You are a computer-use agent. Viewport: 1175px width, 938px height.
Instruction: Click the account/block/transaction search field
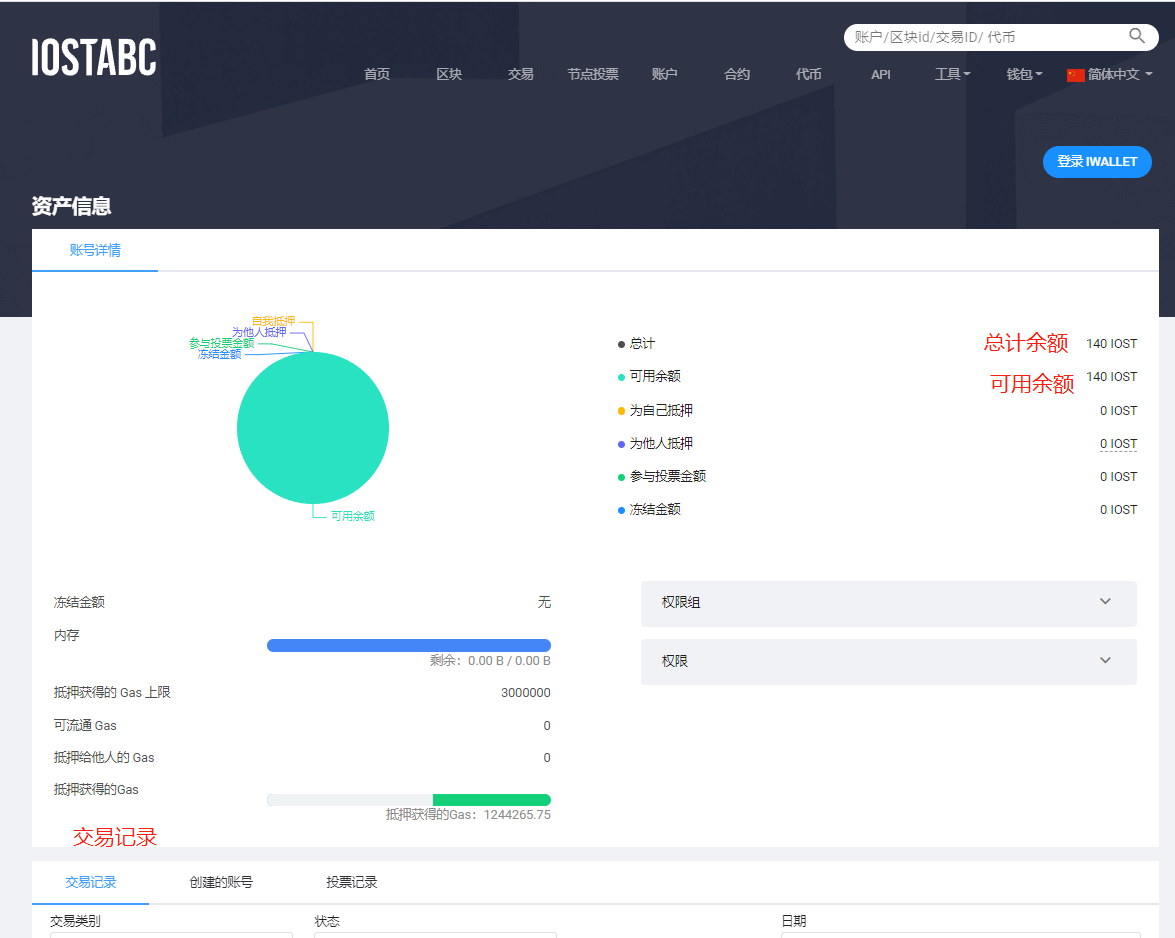pos(985,37)
